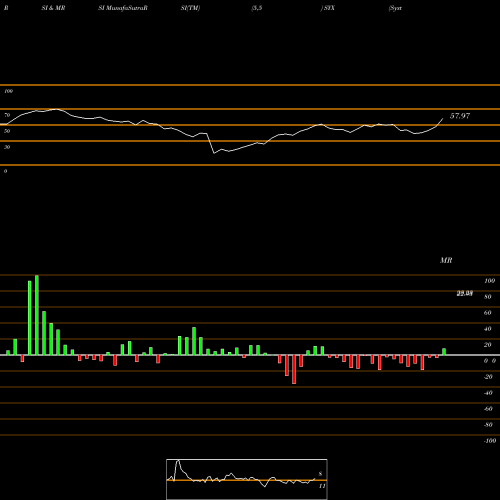Click the ') SYX' symbol text

328,8
